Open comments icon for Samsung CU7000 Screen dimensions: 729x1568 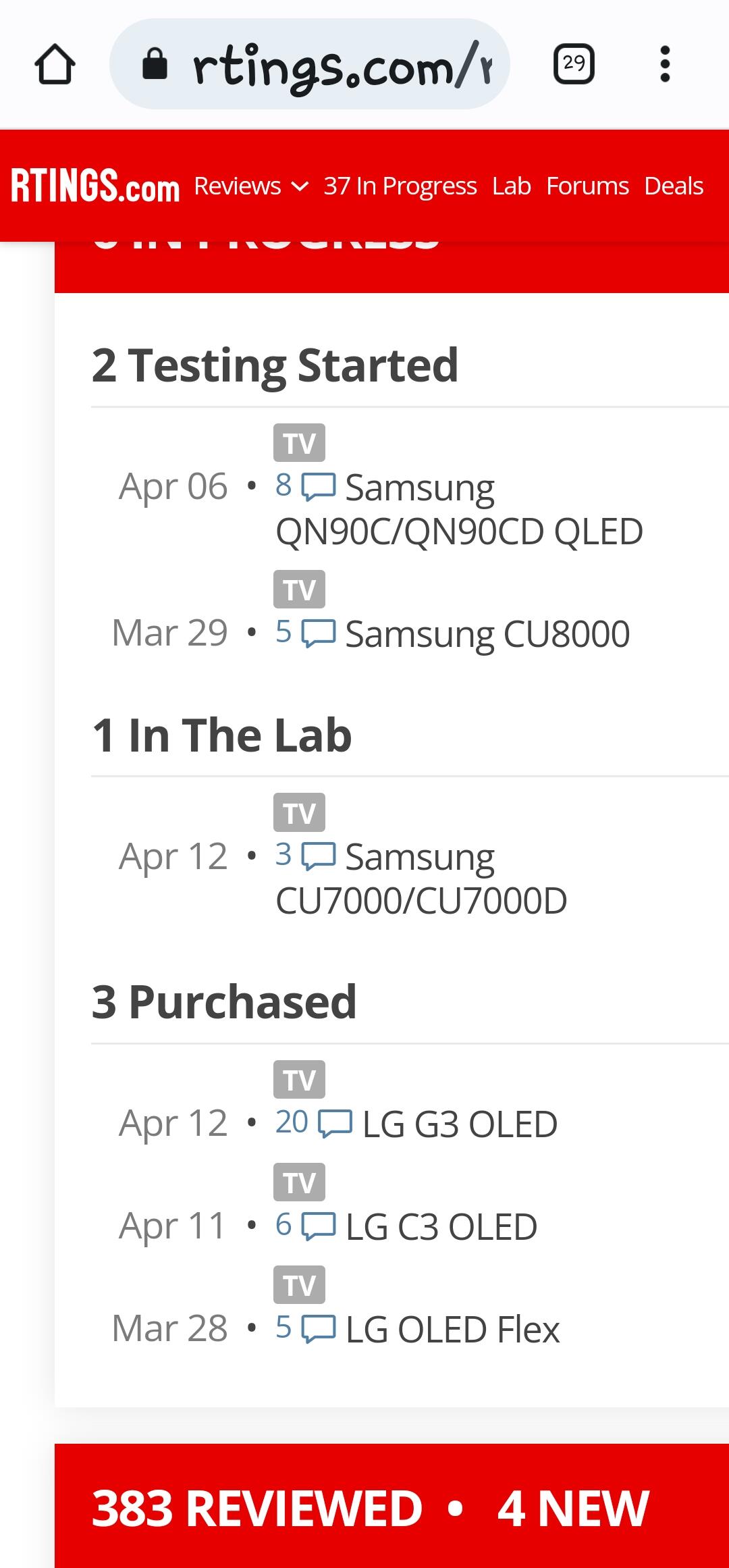point(318,856)
